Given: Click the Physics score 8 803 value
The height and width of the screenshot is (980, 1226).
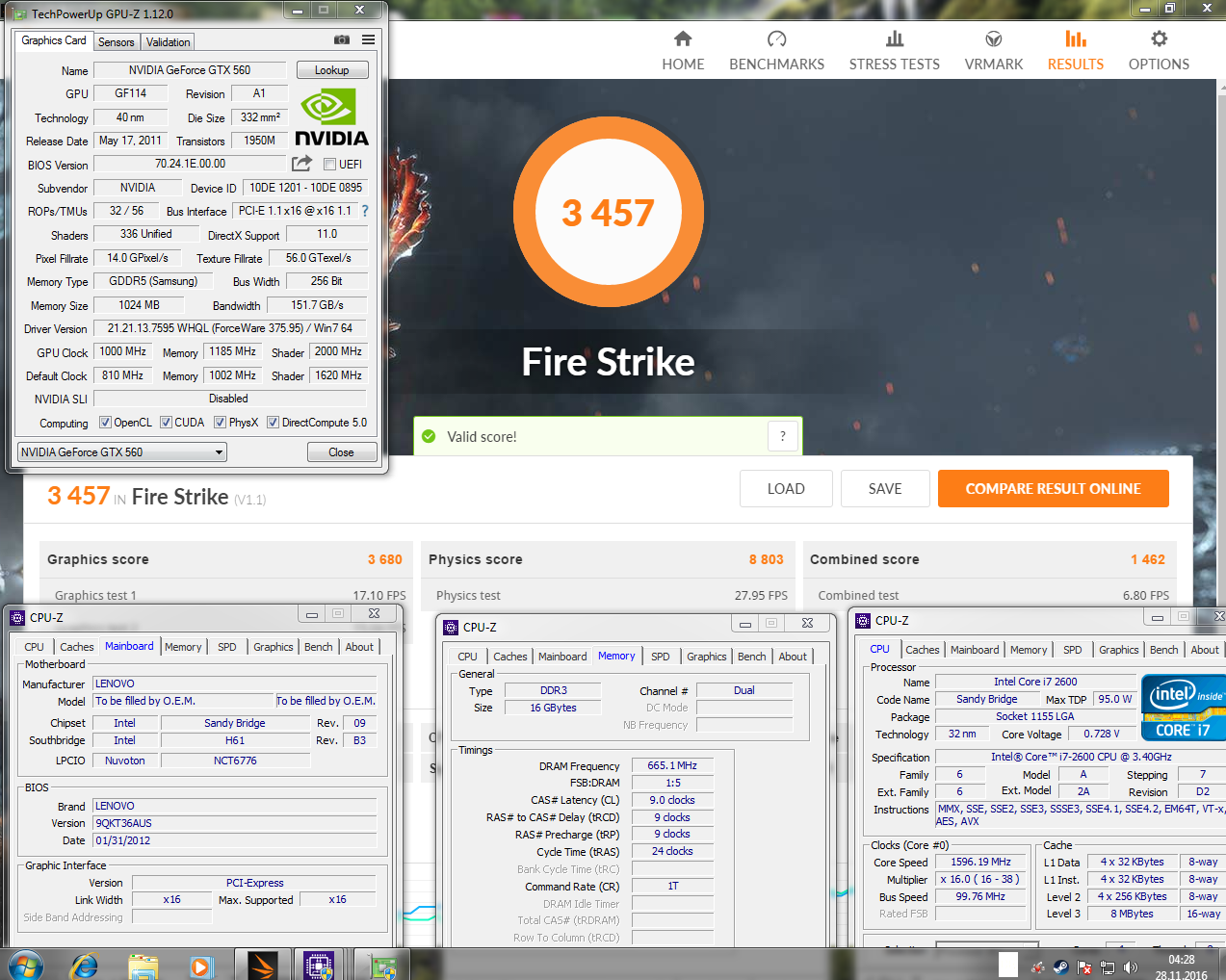Looking at the screenshot, I should [767, 559].
